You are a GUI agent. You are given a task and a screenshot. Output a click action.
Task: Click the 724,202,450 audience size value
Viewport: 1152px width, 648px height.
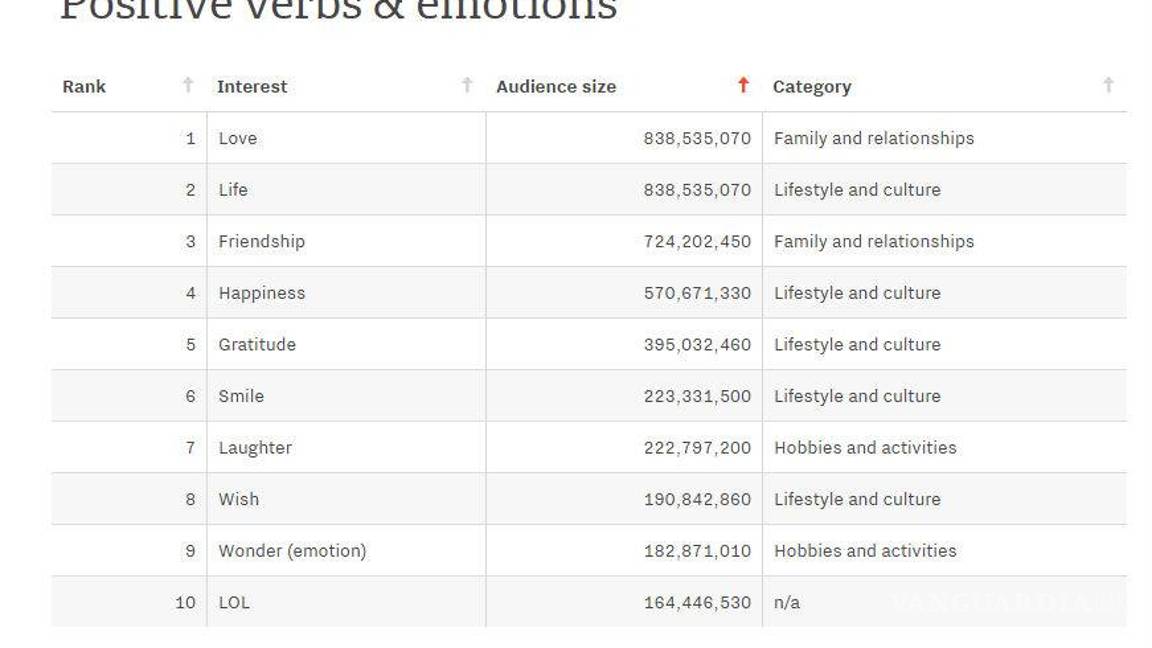697,241
